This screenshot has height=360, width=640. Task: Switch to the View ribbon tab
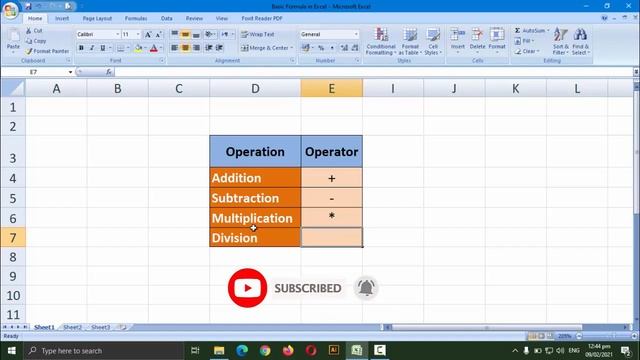click(x=222, y=18)
